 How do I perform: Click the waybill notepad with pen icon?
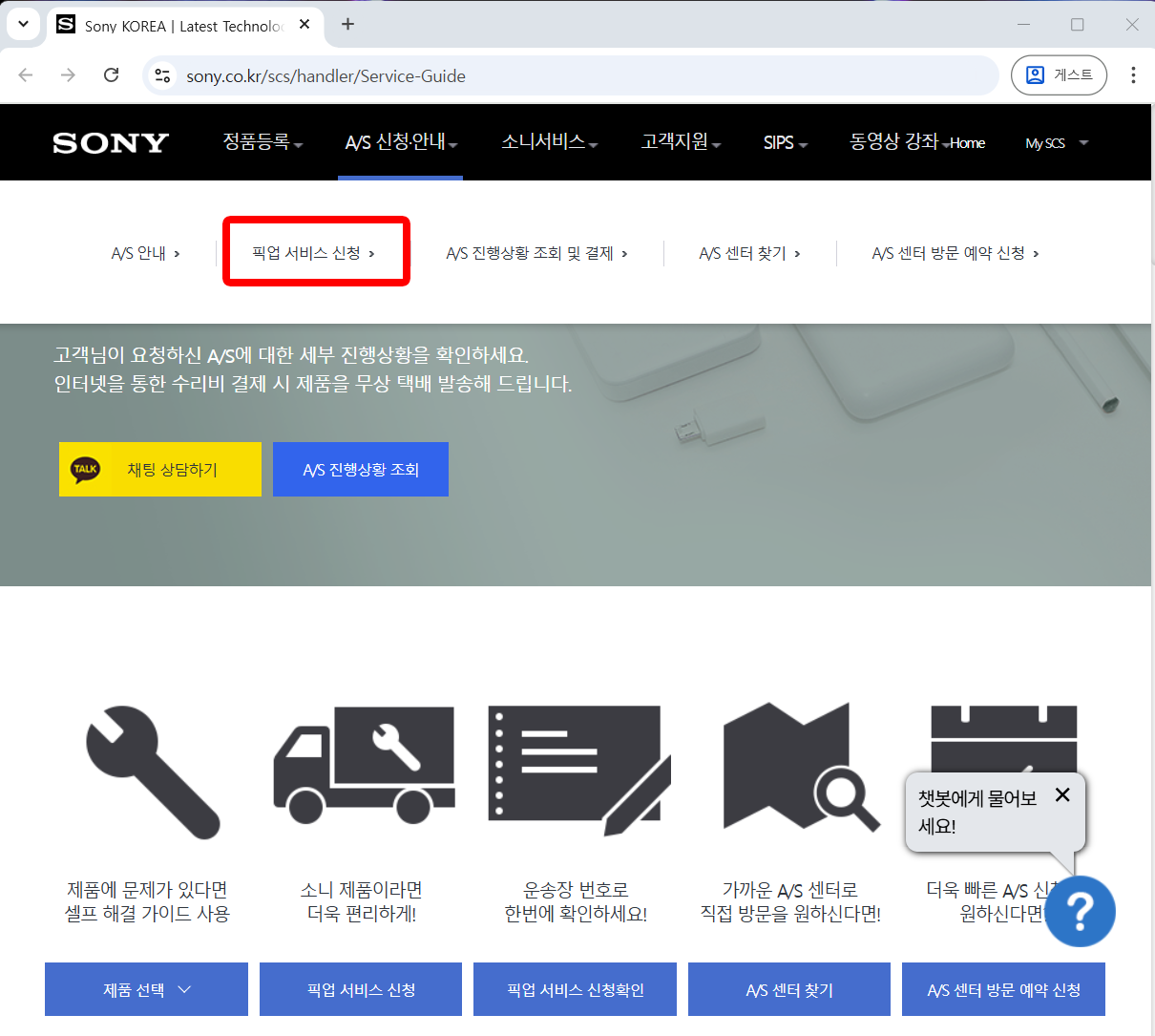tap(578, 770)
